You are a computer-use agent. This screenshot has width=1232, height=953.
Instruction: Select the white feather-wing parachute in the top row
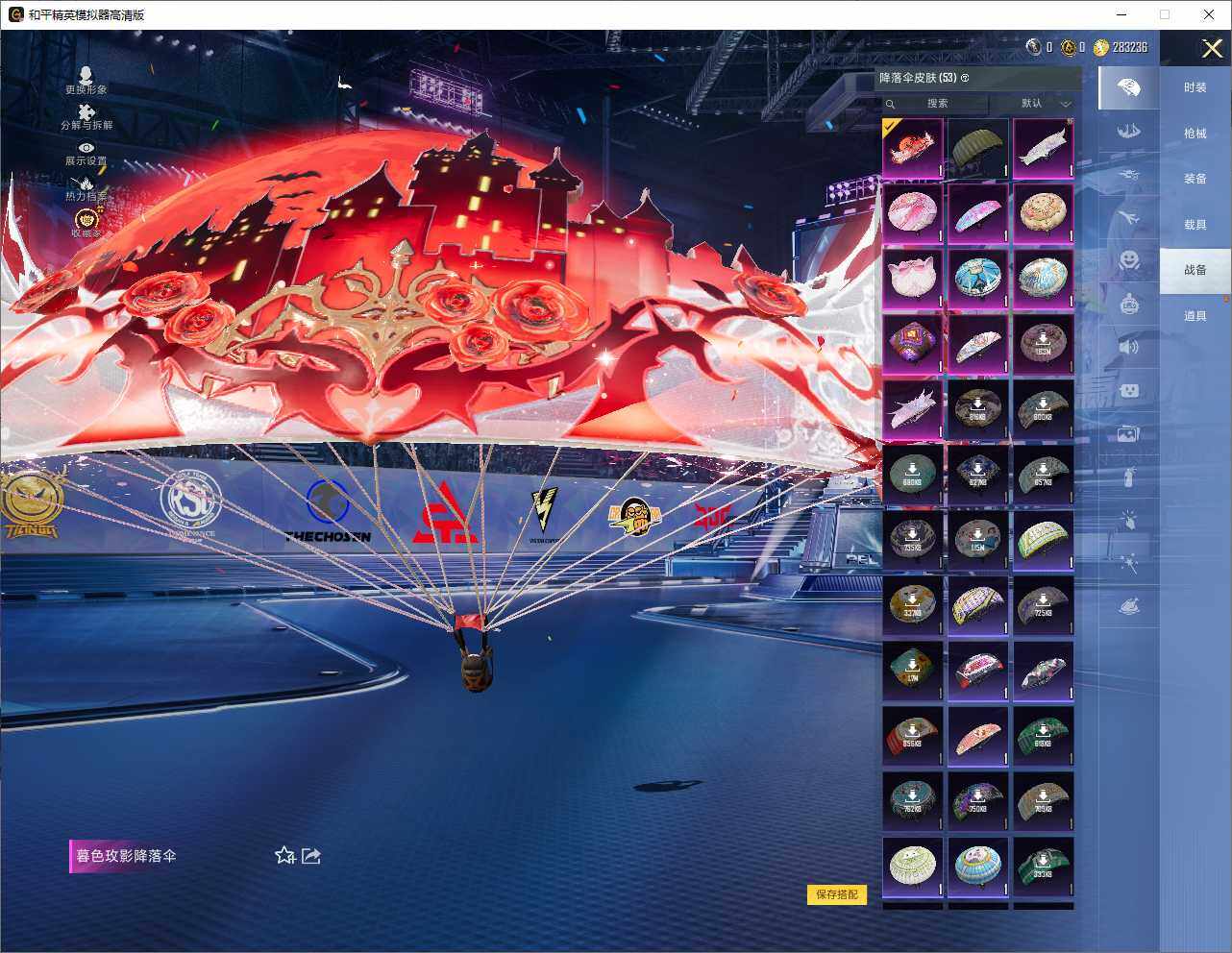1044,149
